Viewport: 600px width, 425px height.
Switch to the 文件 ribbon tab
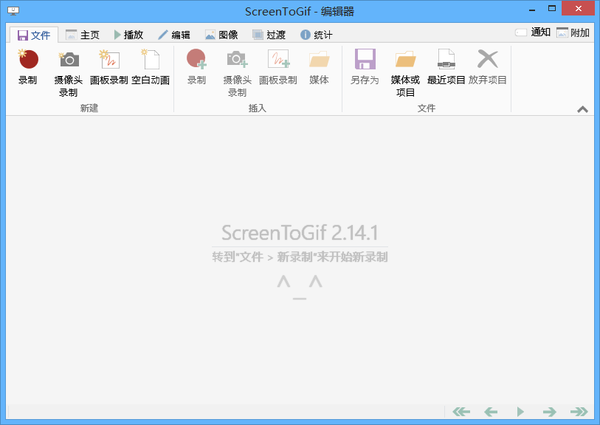(x=34, y=35)
